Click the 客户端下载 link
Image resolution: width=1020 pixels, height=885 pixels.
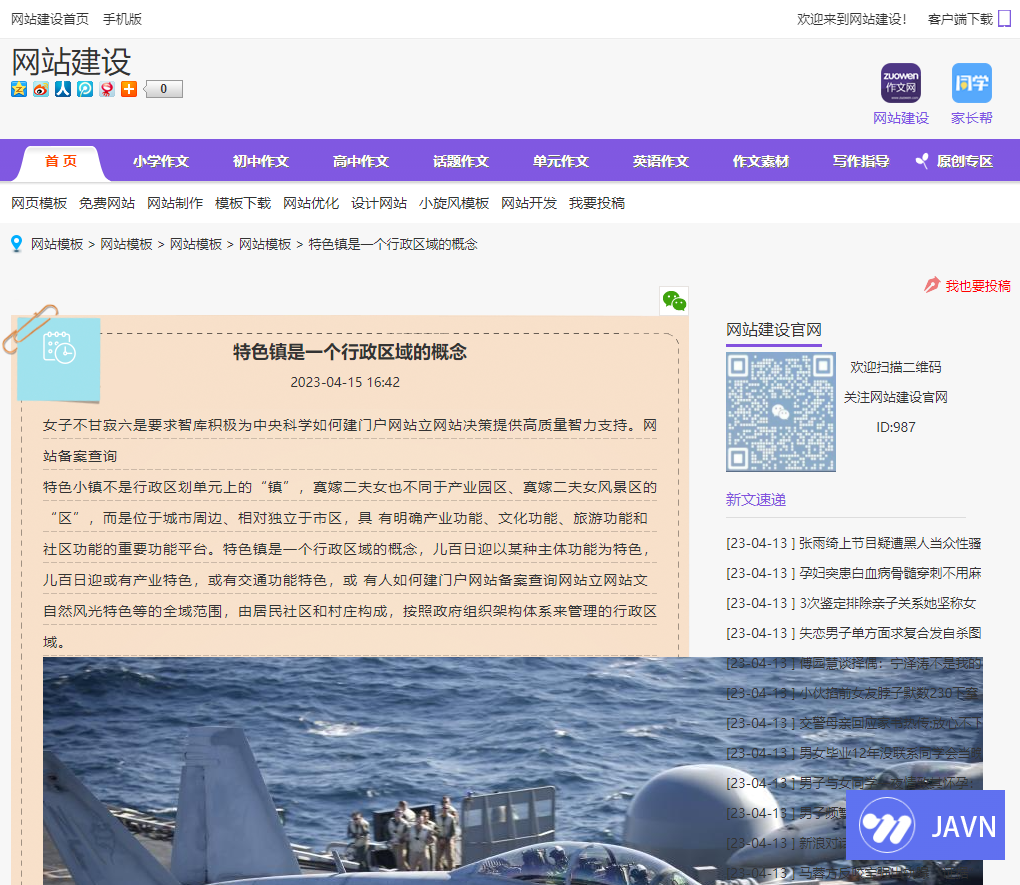[x=960, y=19]
